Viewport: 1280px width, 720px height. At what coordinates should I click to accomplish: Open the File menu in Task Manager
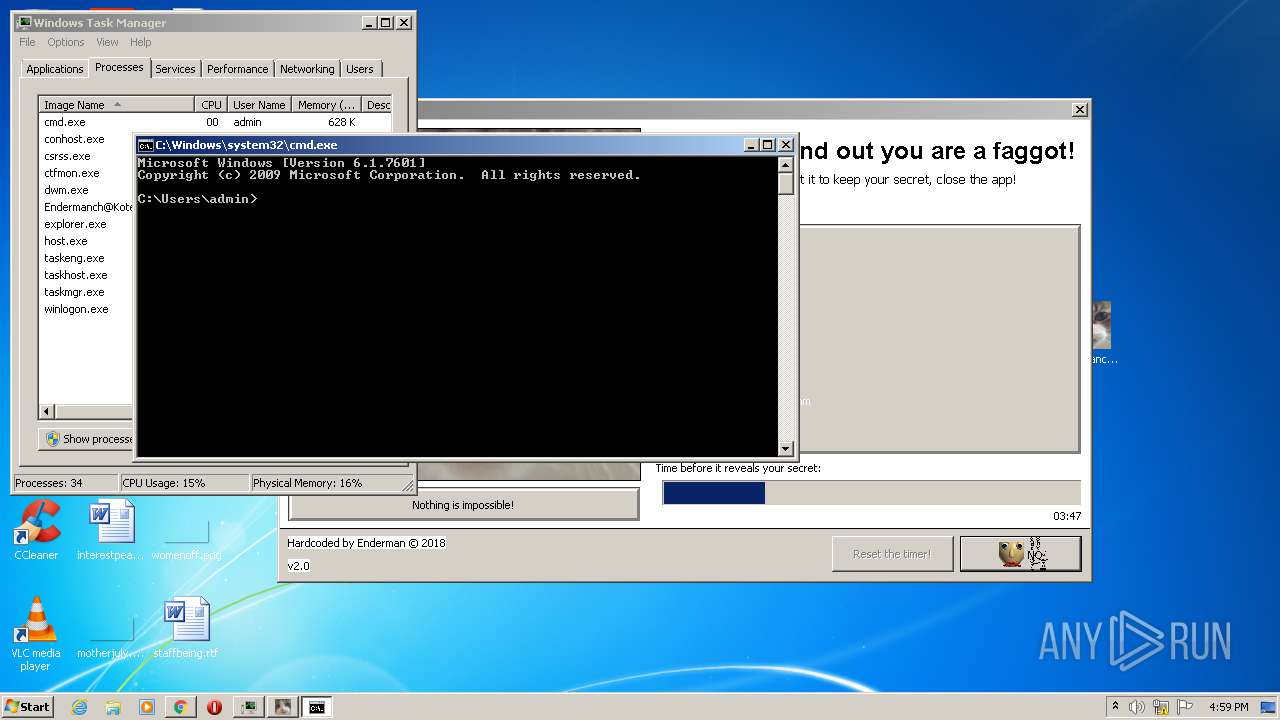tap(27, 42)
